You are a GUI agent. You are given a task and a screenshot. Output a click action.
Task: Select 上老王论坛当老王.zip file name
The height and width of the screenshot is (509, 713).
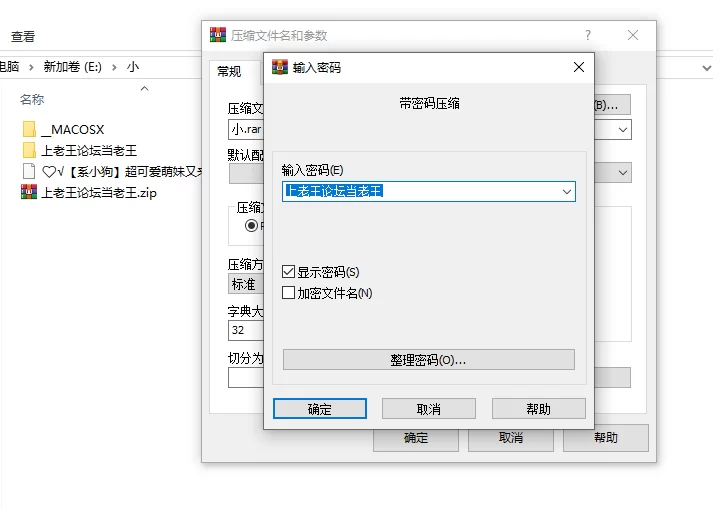(x=99, y=192)
